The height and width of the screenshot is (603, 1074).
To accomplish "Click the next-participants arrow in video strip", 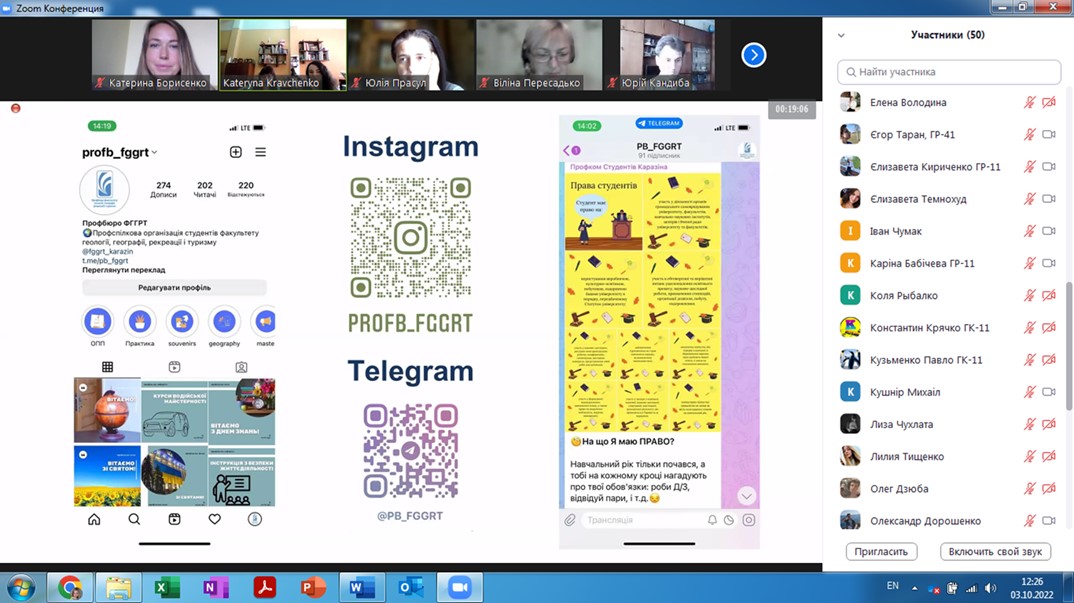I will pos(753,55).
